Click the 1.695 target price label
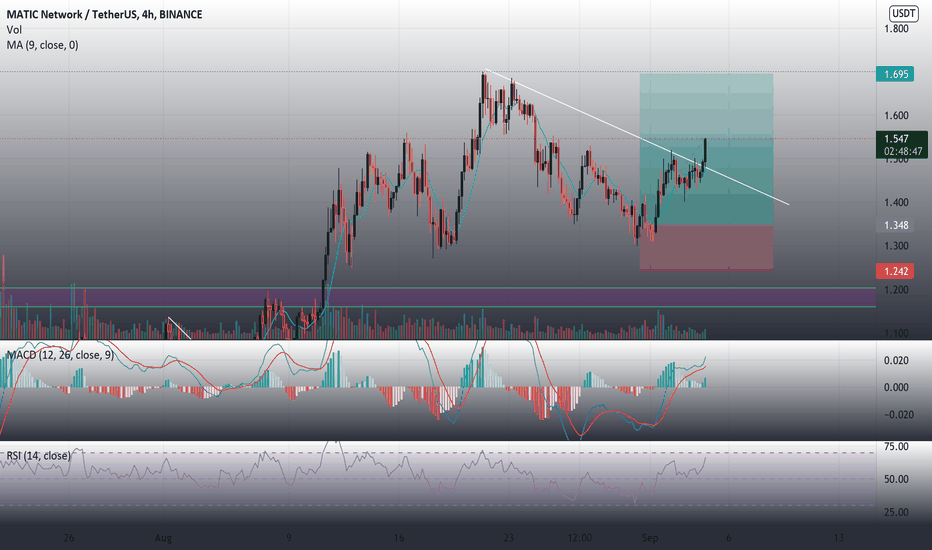The width and height of the screenshot is (932, 550). coord(895,74)
